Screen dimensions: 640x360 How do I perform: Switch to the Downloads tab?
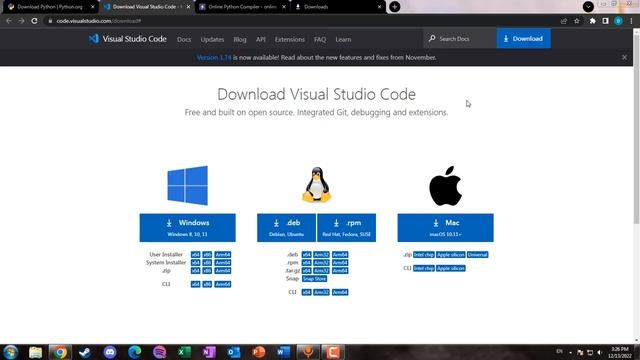338,7
